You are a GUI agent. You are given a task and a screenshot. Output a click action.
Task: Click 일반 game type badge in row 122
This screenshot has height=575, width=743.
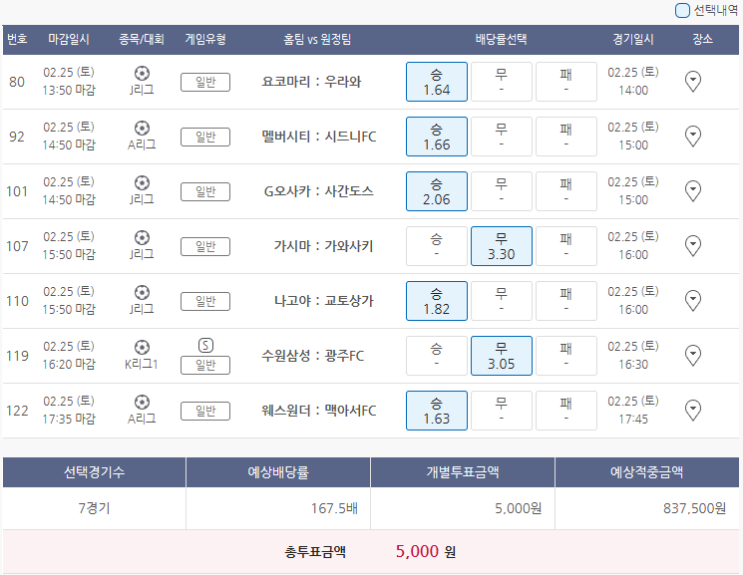205,411
